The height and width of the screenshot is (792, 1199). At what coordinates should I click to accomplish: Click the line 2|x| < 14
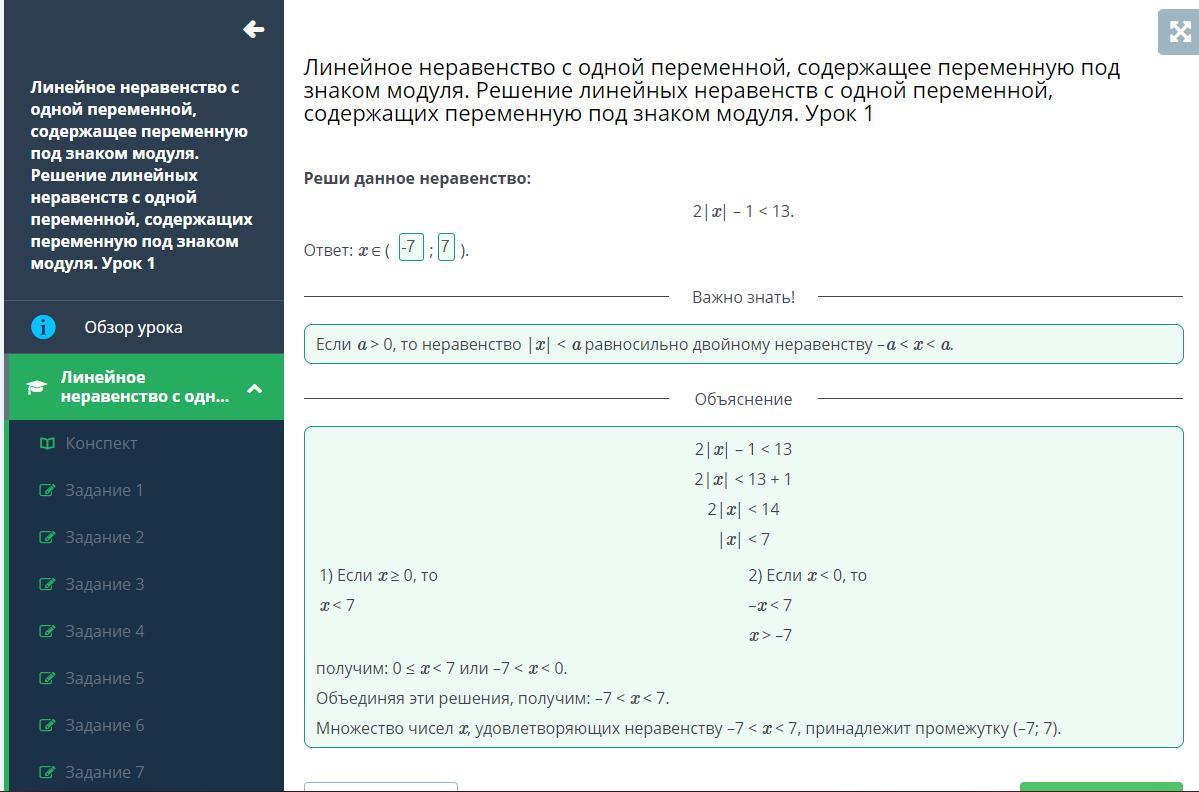(743, 509)
